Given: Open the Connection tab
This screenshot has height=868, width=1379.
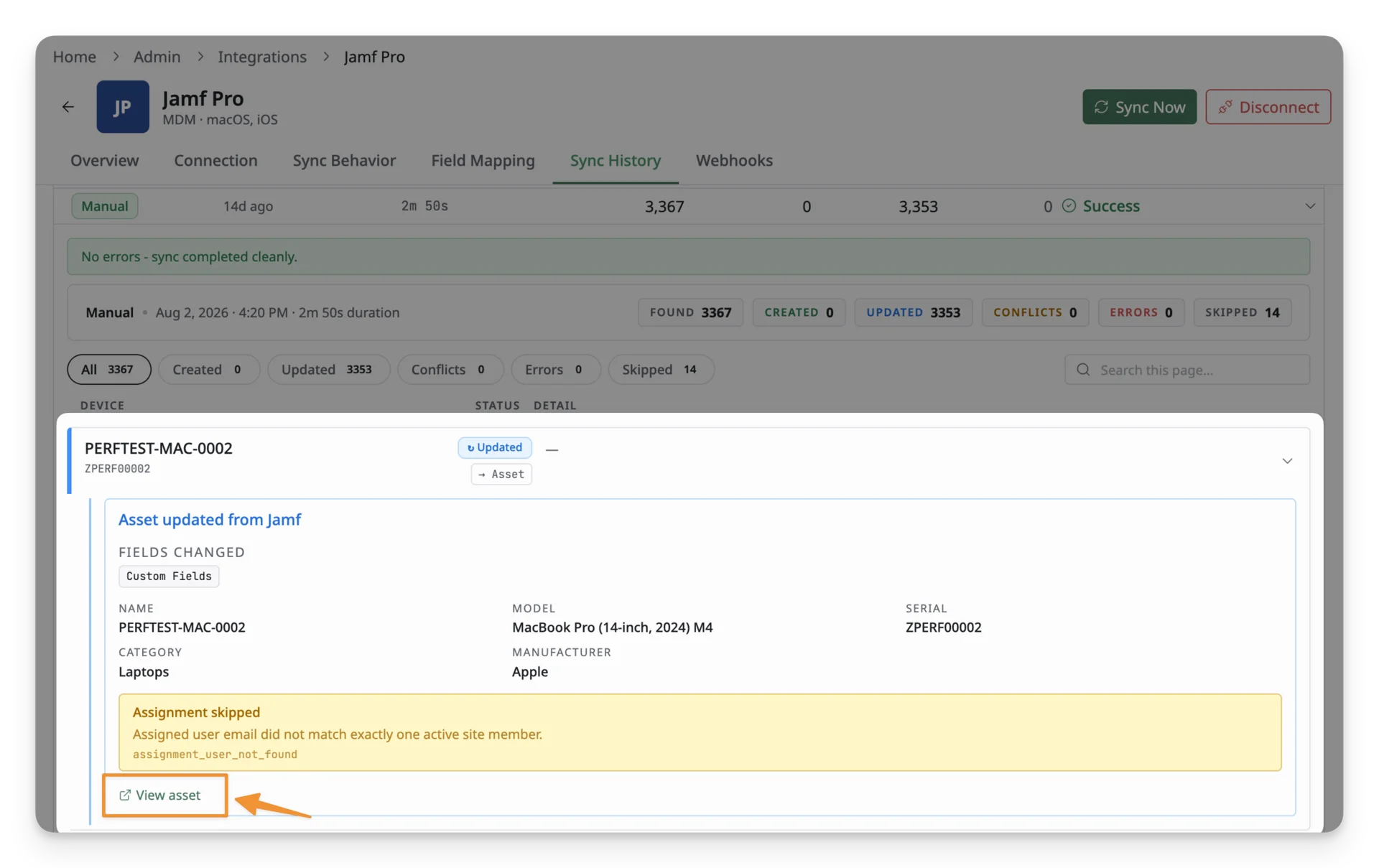Looking at the screenshot, I should (x=215, y=160).
